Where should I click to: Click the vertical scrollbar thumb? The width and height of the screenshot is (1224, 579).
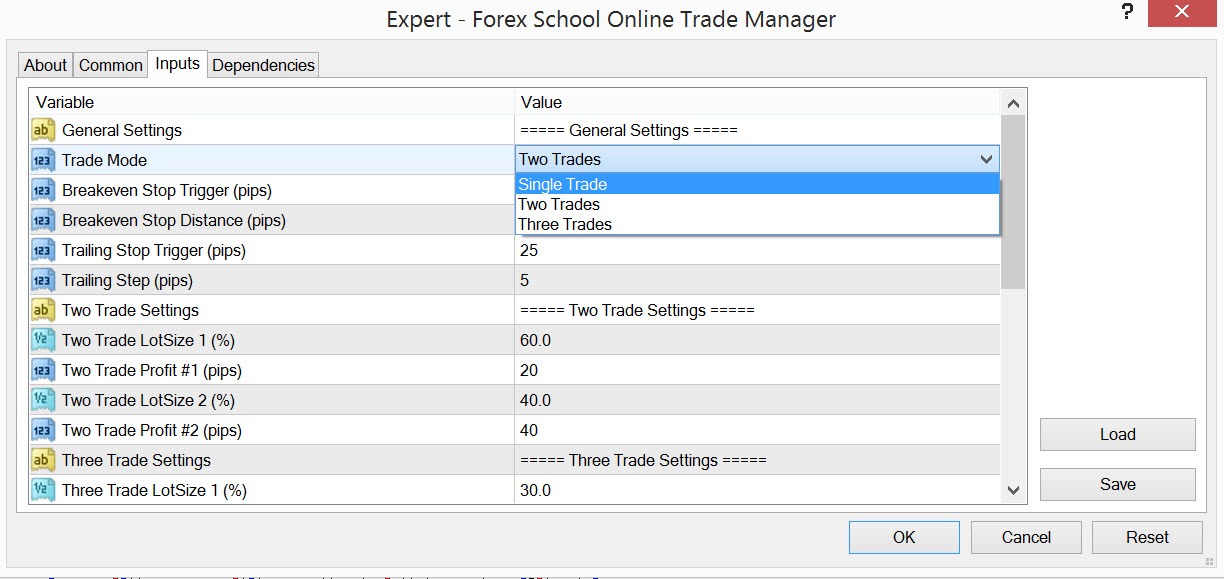point(1013,202)
